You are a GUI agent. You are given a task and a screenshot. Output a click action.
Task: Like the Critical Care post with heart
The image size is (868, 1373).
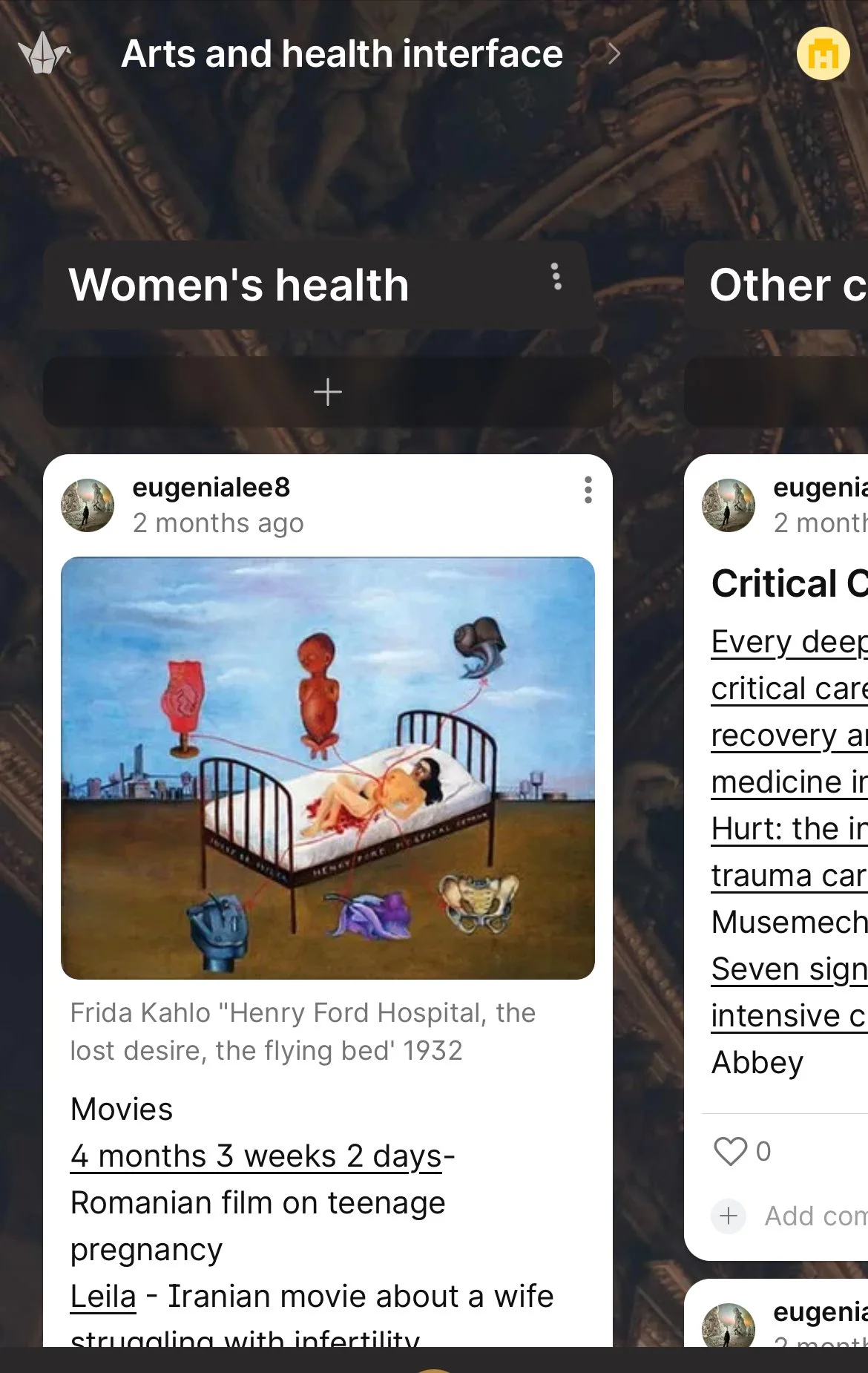pyautogui.click(x=730, y=1151)
